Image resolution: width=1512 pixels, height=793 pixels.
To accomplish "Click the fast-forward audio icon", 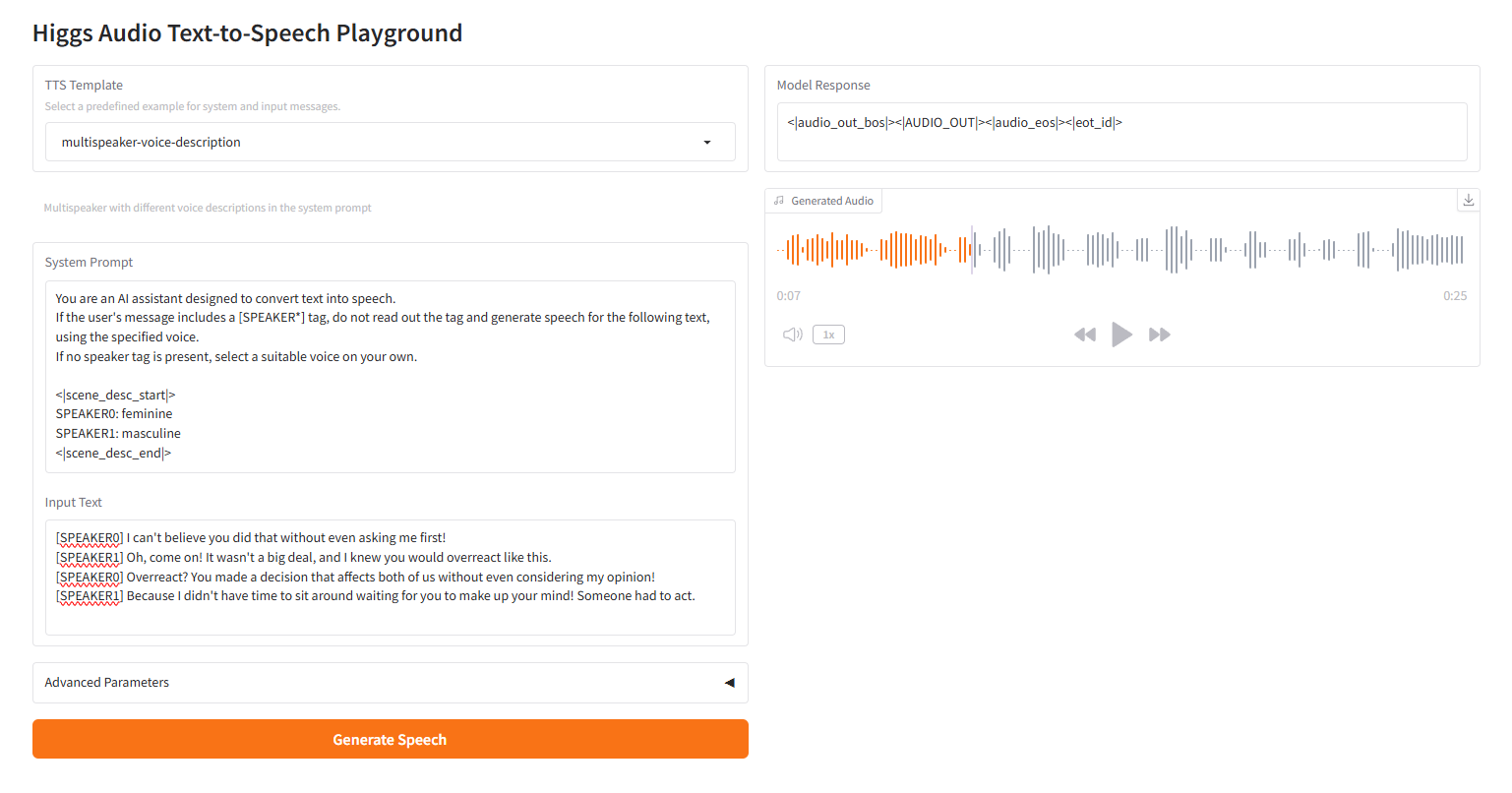I will pyautogui.click(x=1160, y=335).
